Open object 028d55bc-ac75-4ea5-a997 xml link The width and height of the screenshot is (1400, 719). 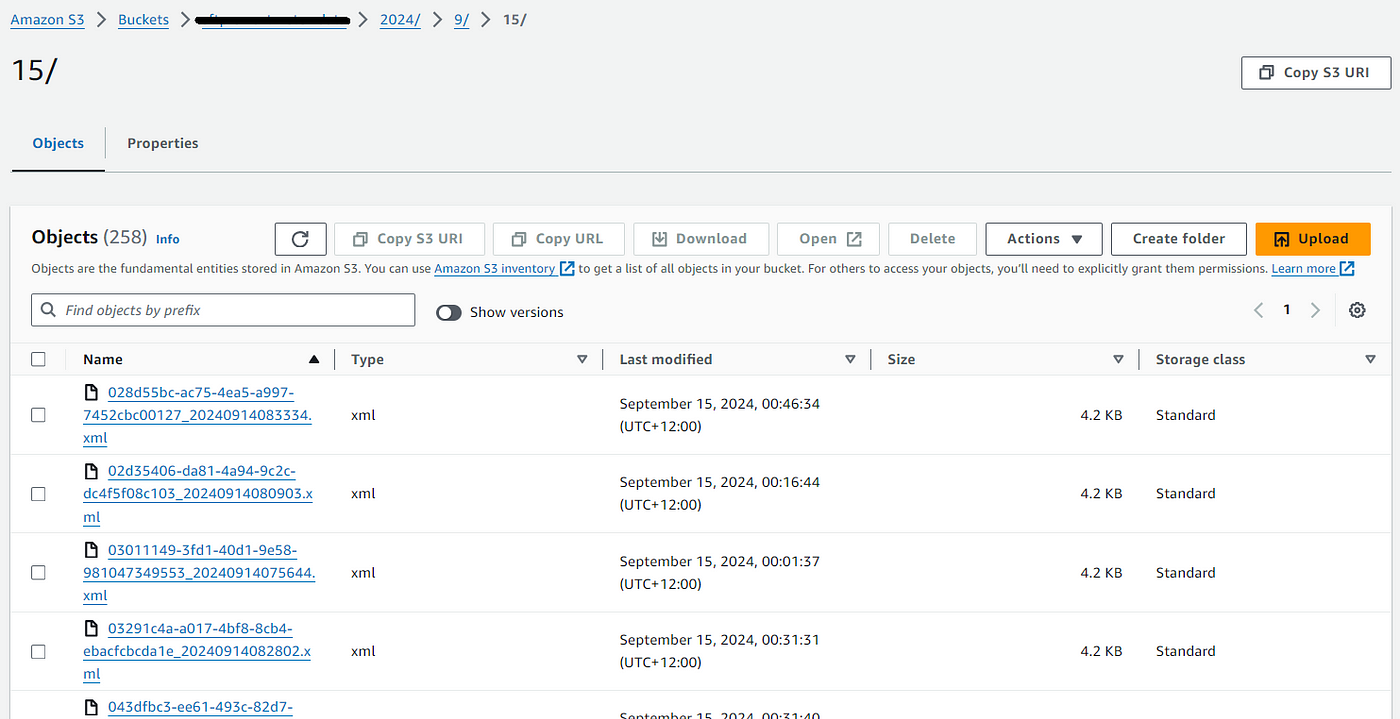197,415
